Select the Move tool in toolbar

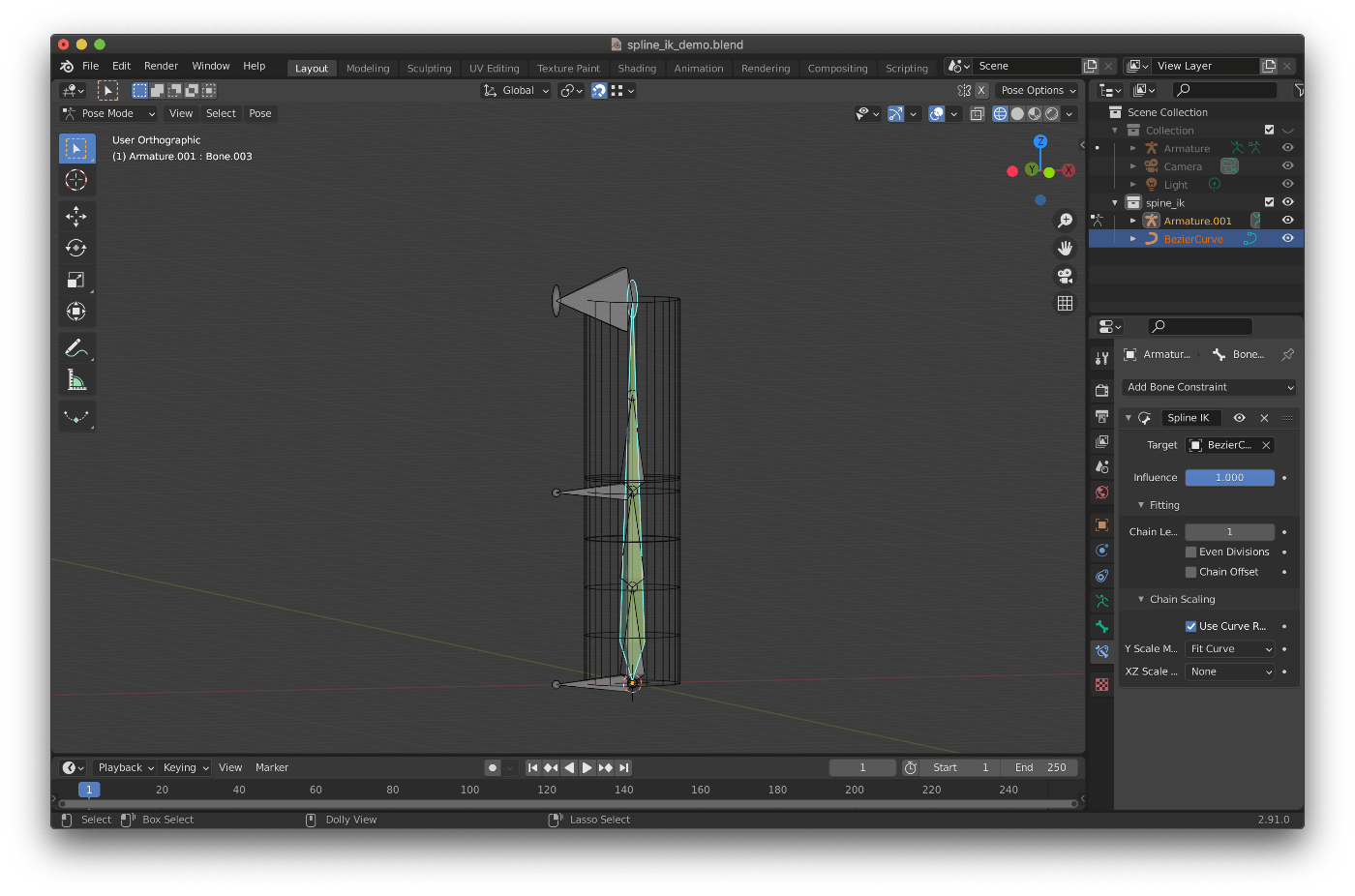[x=75, y=216]
